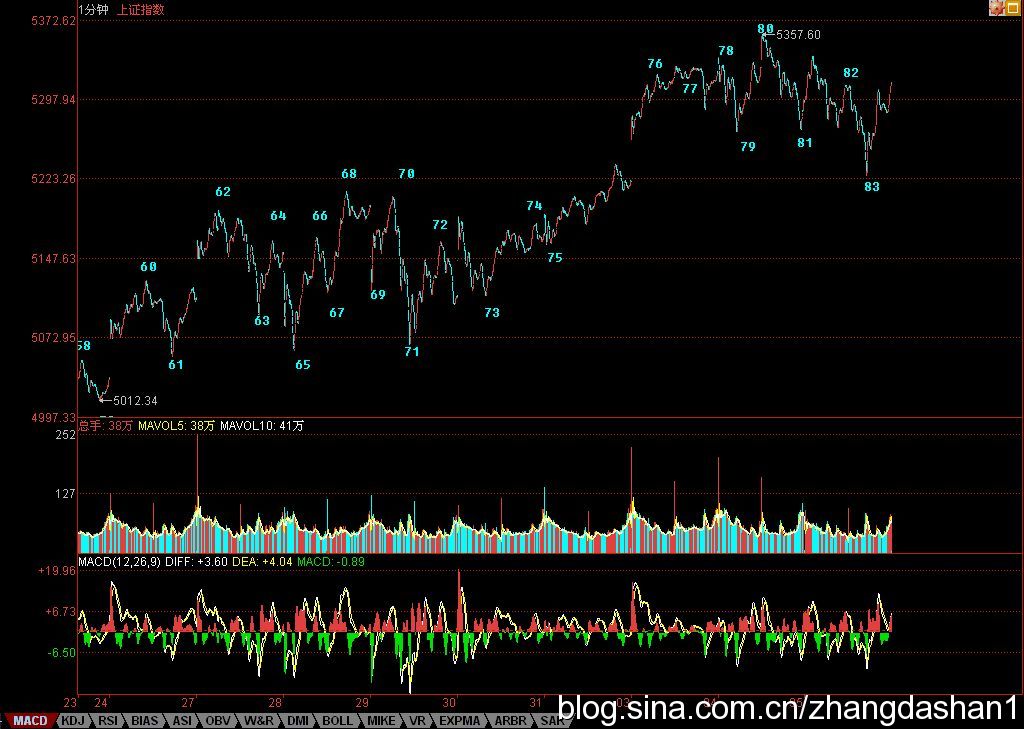Show the BIAS indicator tab

point(145,720)
